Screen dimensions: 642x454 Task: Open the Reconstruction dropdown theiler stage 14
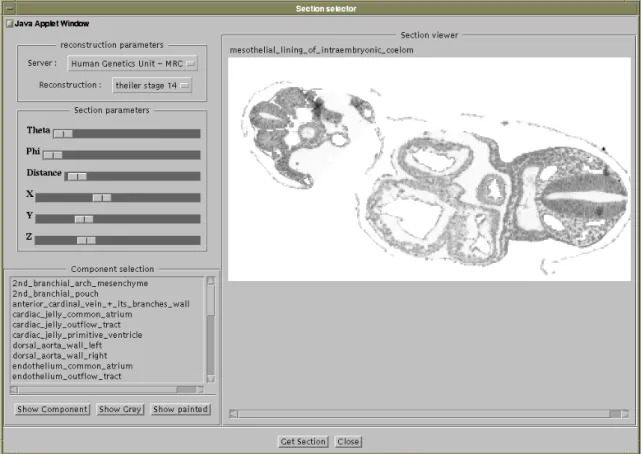pyautogui.click(x=151, y=85)
